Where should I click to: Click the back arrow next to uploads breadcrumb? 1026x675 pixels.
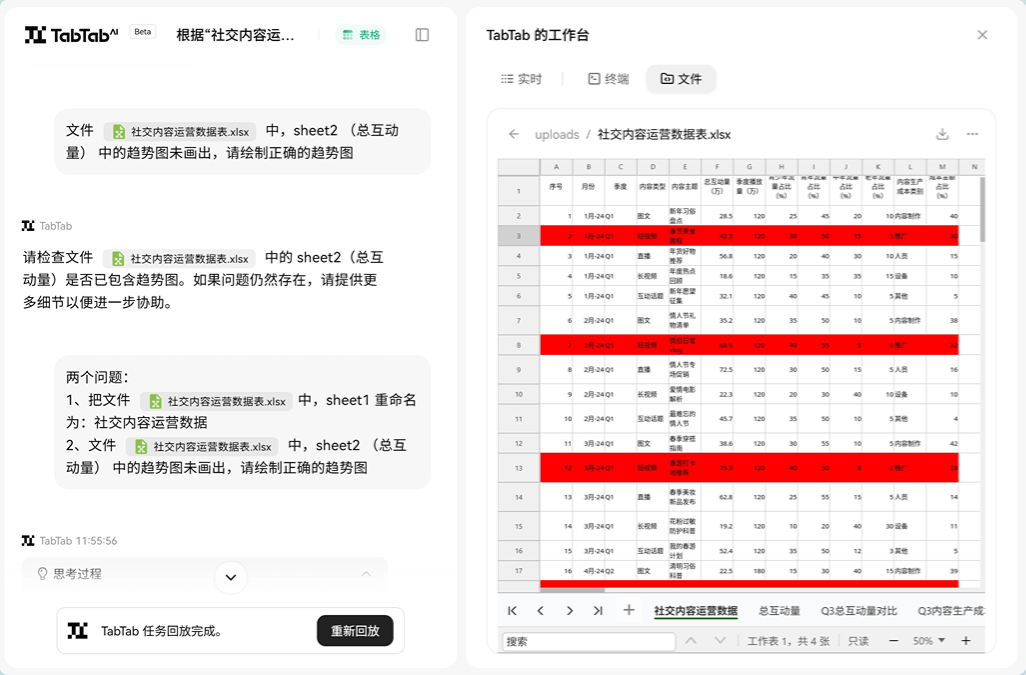512,133
